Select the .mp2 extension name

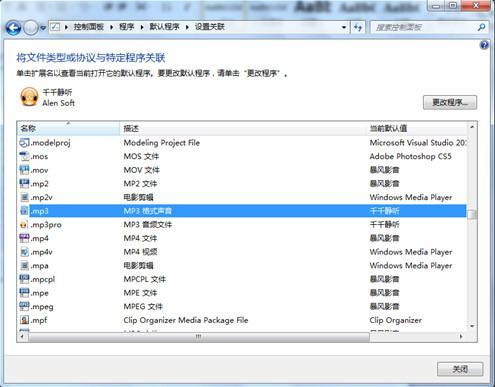tap(40, 184)
